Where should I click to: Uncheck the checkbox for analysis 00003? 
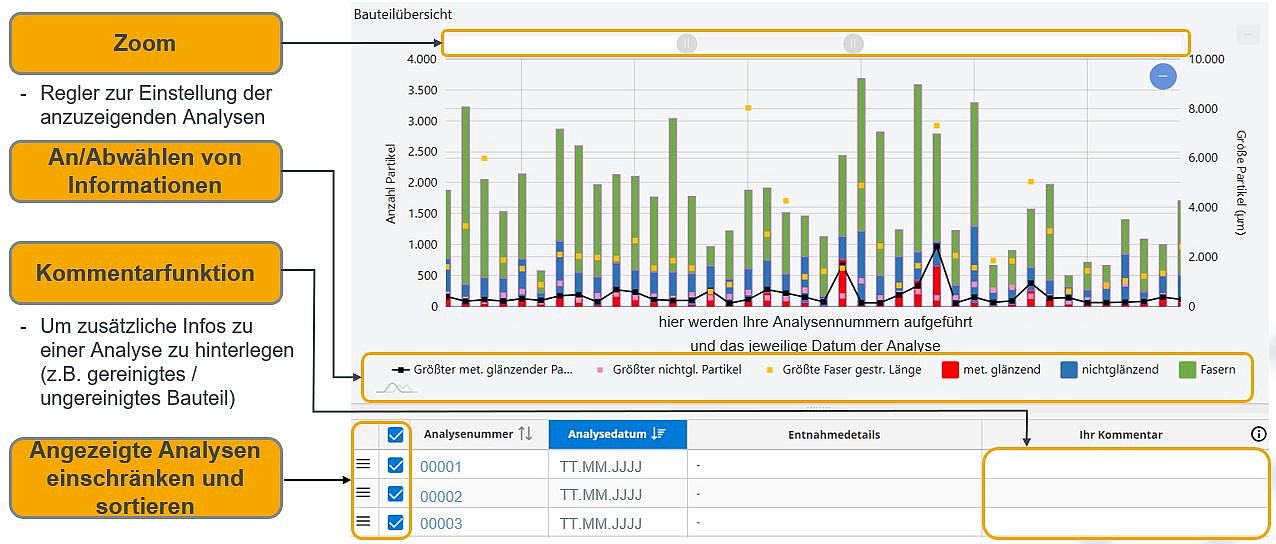395,522
